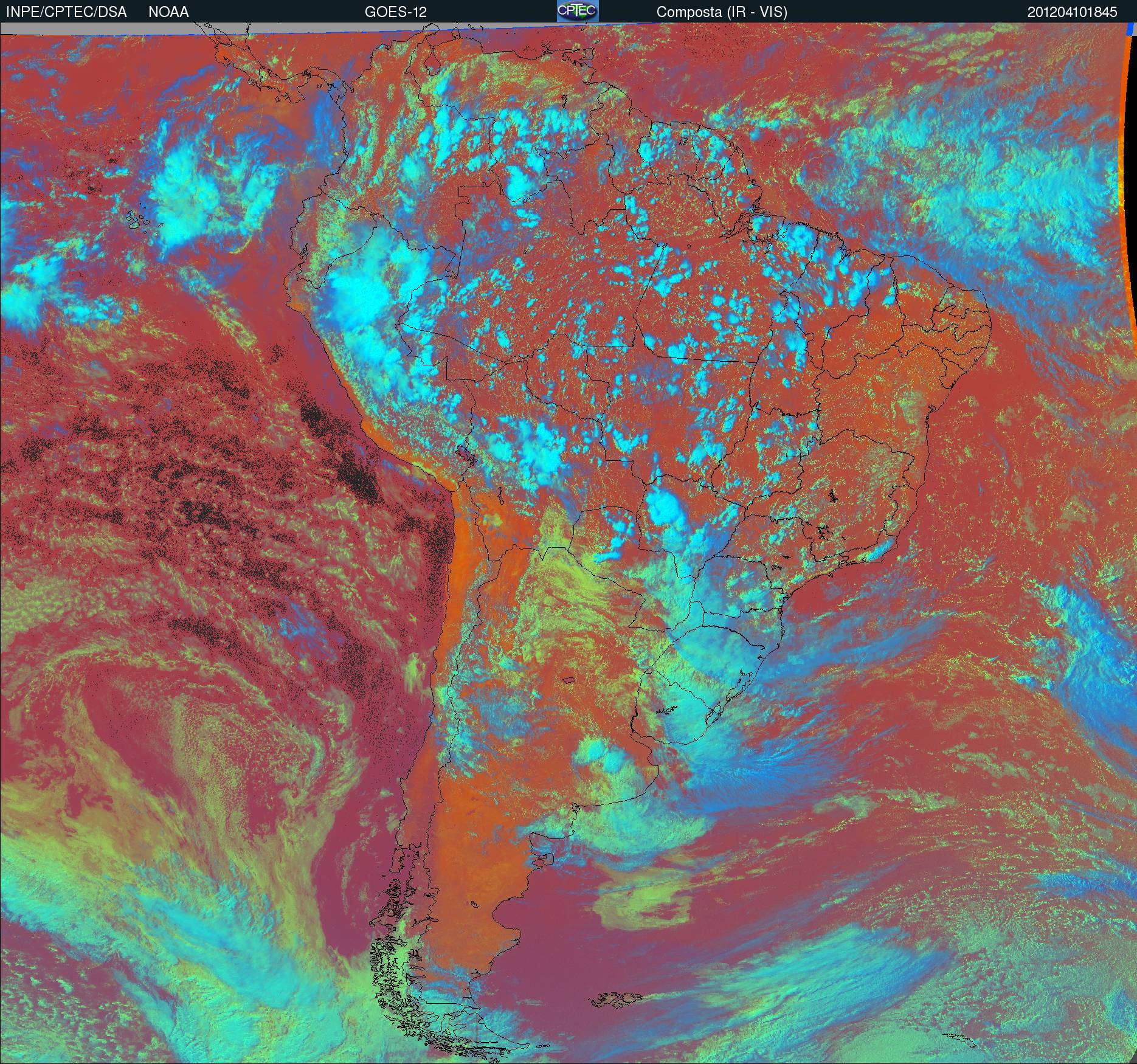Click the CPTEC logo in the header
1137x1064 pixels.
[x=578, y=11]
